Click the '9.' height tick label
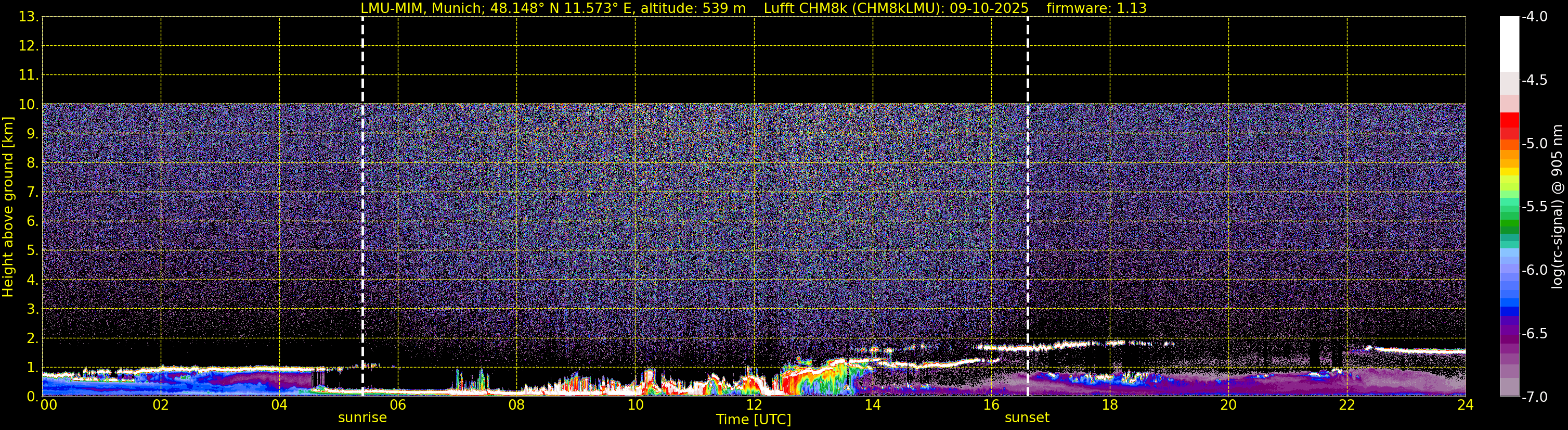 [33, 134]
